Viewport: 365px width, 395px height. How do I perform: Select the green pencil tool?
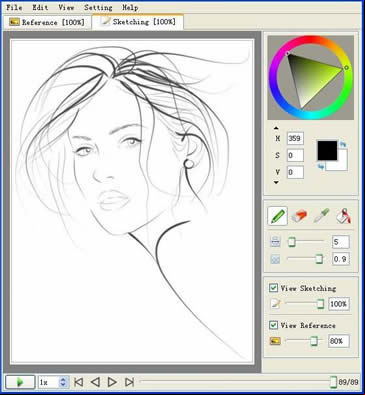click(278, 216)
